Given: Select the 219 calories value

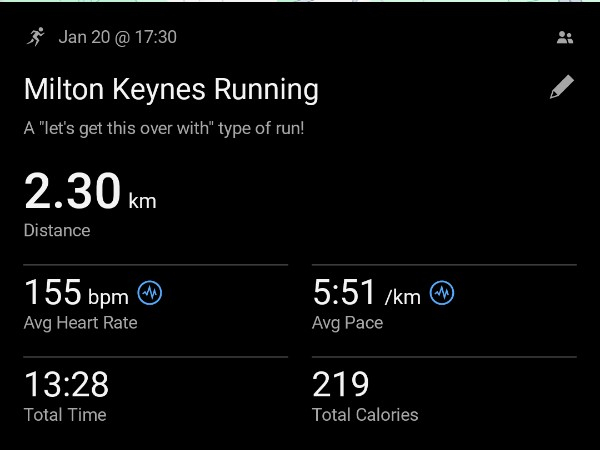Looking at the screenshot, I should (341, 384).
